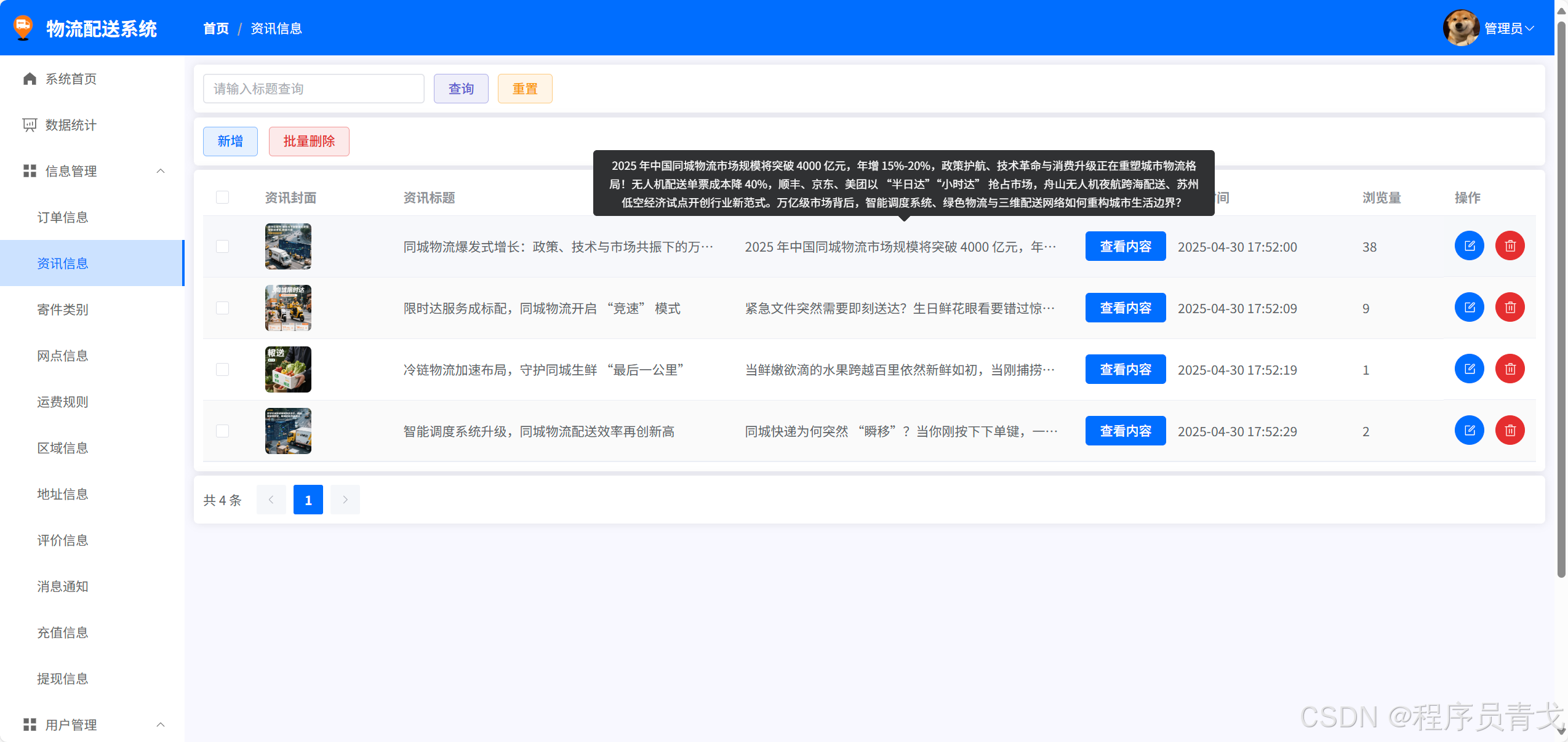
Task: Click the 系统首页 home icon in sidebar
Action: tap(30, 79)
